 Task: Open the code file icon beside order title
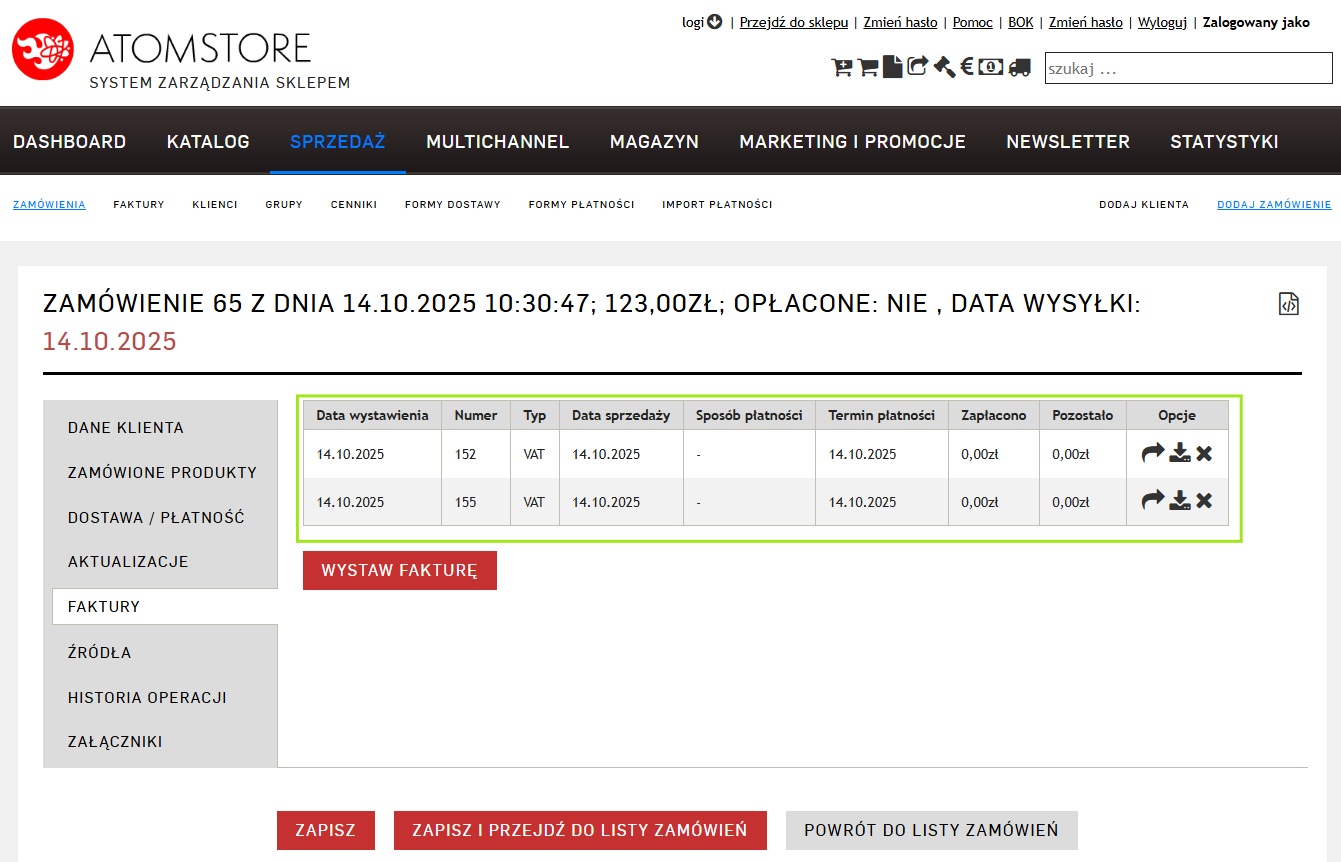coord(1289,304)
